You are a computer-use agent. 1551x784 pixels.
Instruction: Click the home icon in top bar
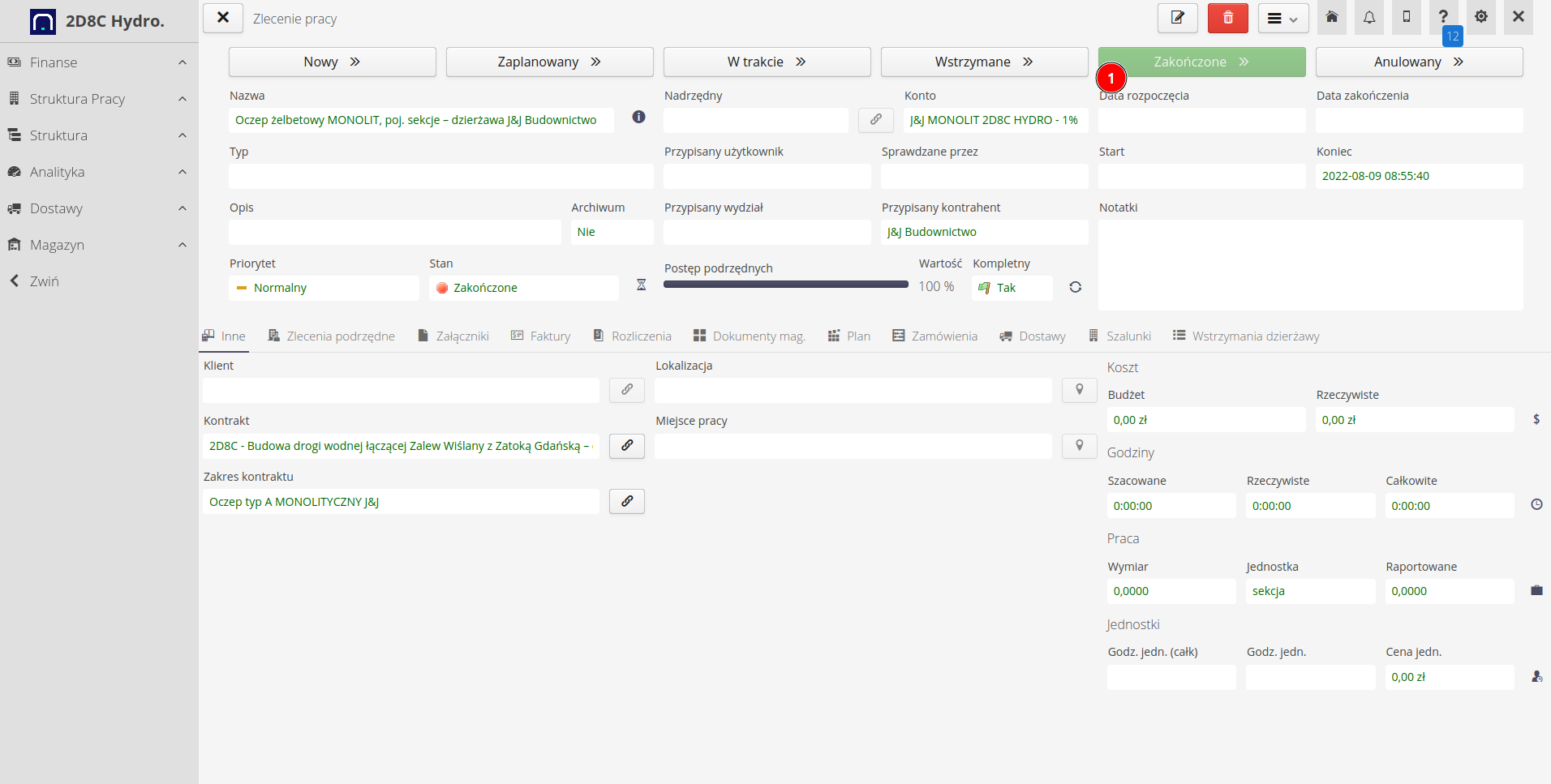1332,17
